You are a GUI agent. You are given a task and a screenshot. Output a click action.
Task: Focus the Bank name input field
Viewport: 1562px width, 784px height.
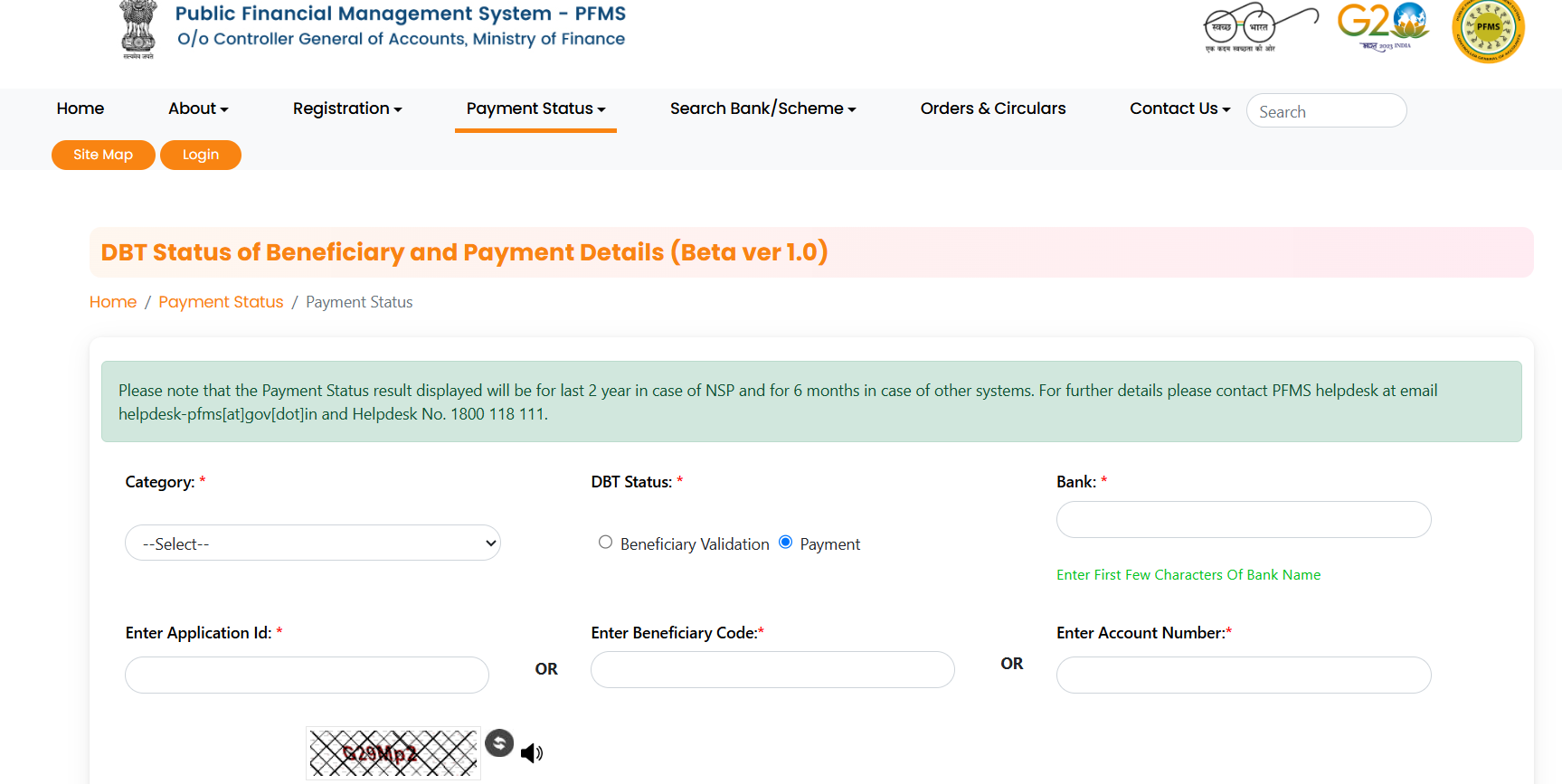tap(1244, 520)
